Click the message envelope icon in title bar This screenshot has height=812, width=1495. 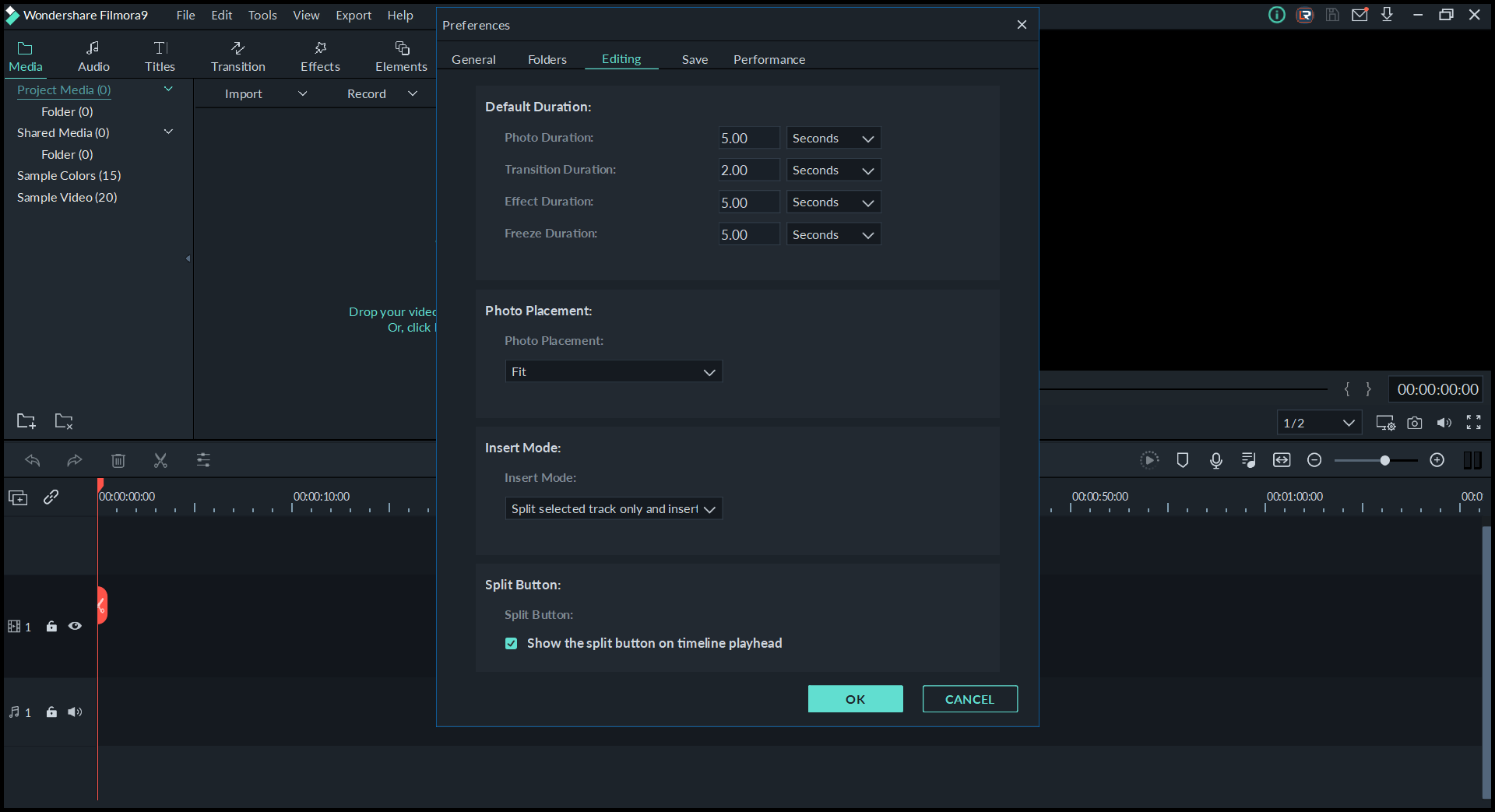[x=1360, y=15]
